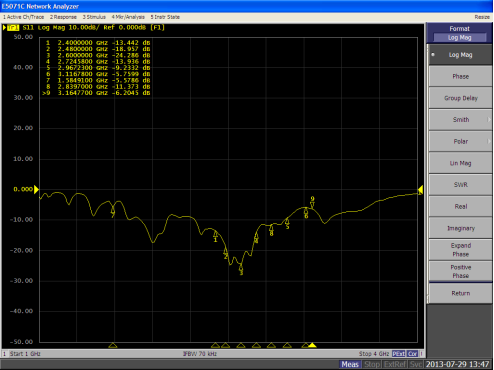Click the Return softkey

460,293
